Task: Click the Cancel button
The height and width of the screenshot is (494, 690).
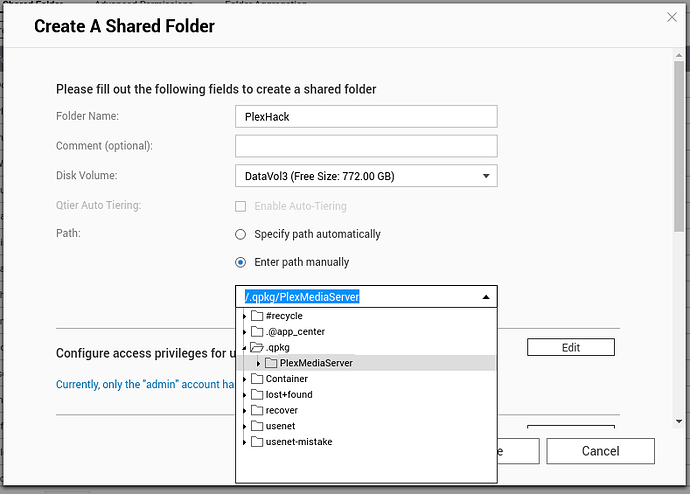Action: pos(600,451)
